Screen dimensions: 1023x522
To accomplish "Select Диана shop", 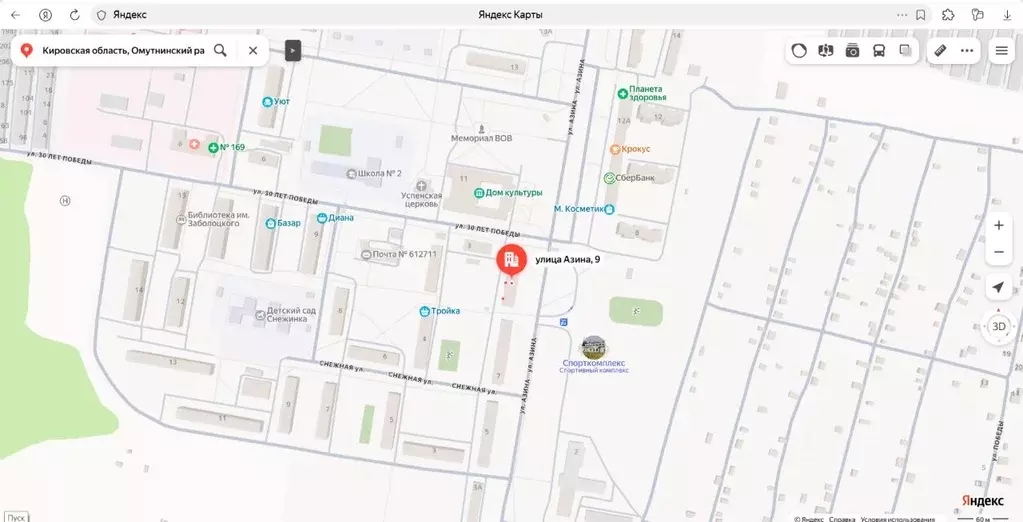I will [x=335, y=218].
